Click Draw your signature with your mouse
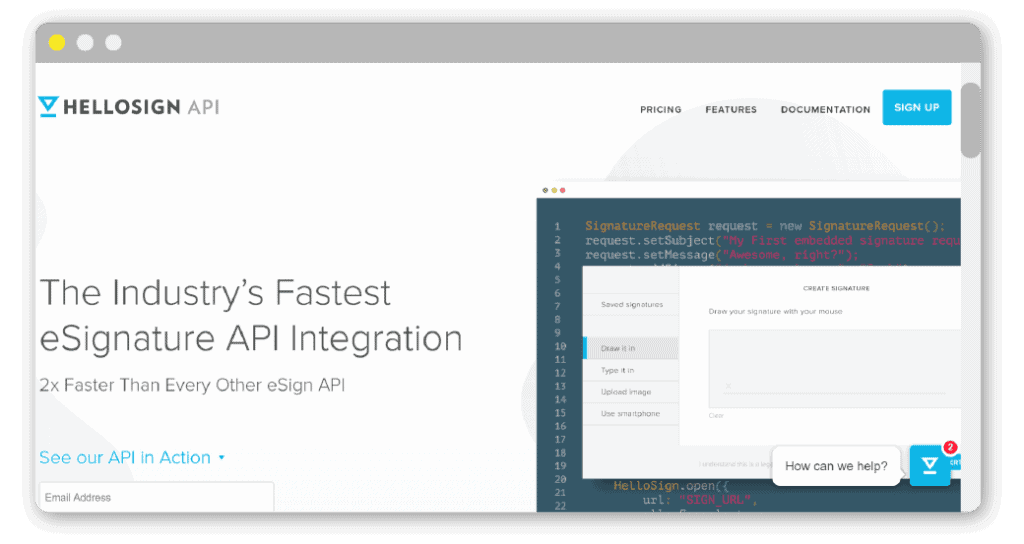 775,312
